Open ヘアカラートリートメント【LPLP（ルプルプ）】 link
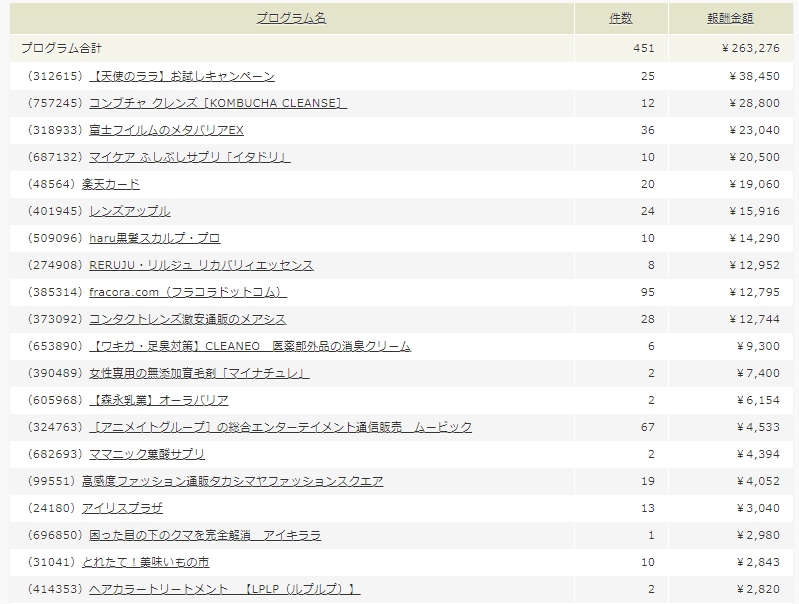 pos(225,590)
